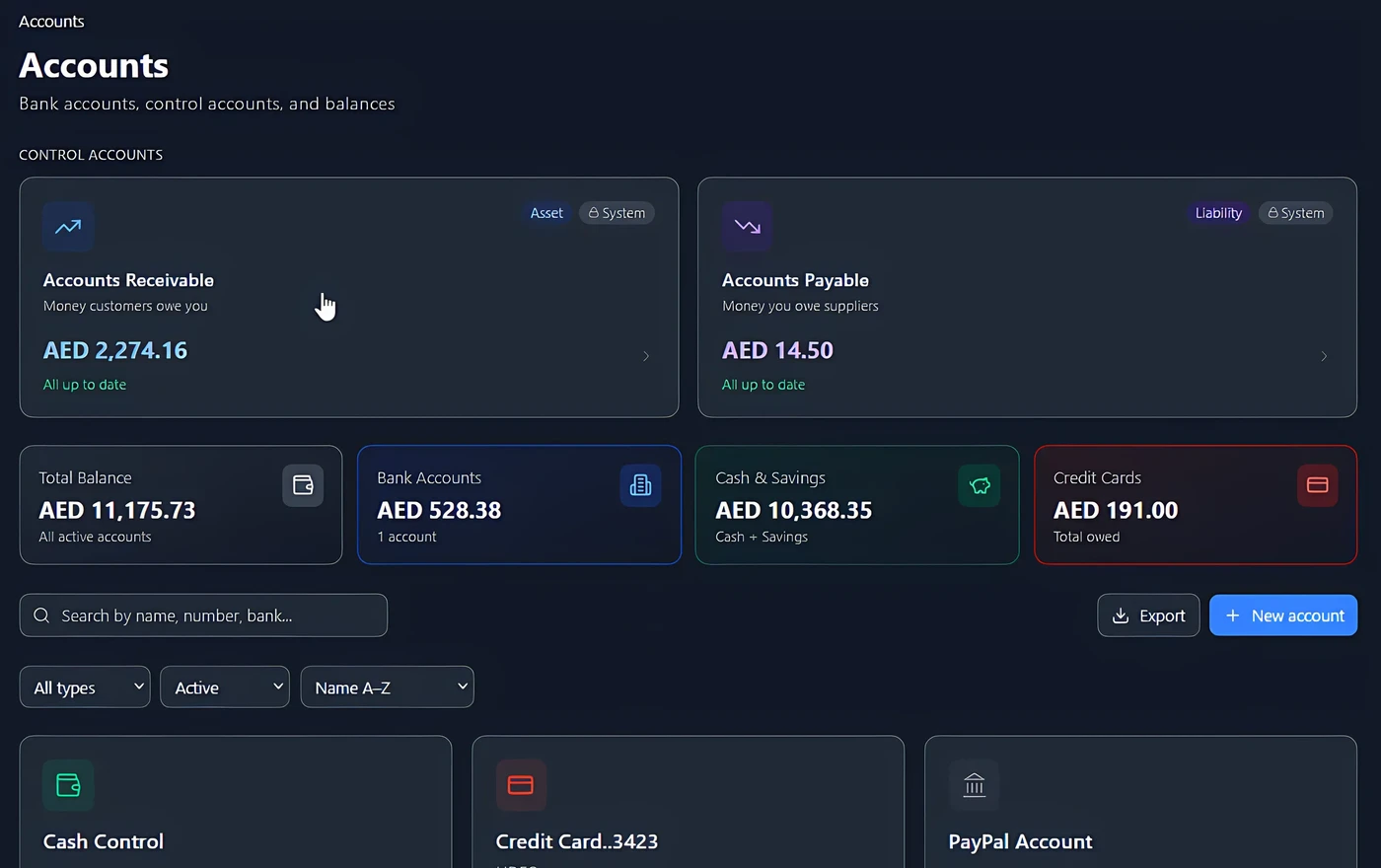This screenshot has width=1381, height=868.
Task: Click the red card icon on Credit Card..3423
Action: pyautogui.click(x=521, y=785)
